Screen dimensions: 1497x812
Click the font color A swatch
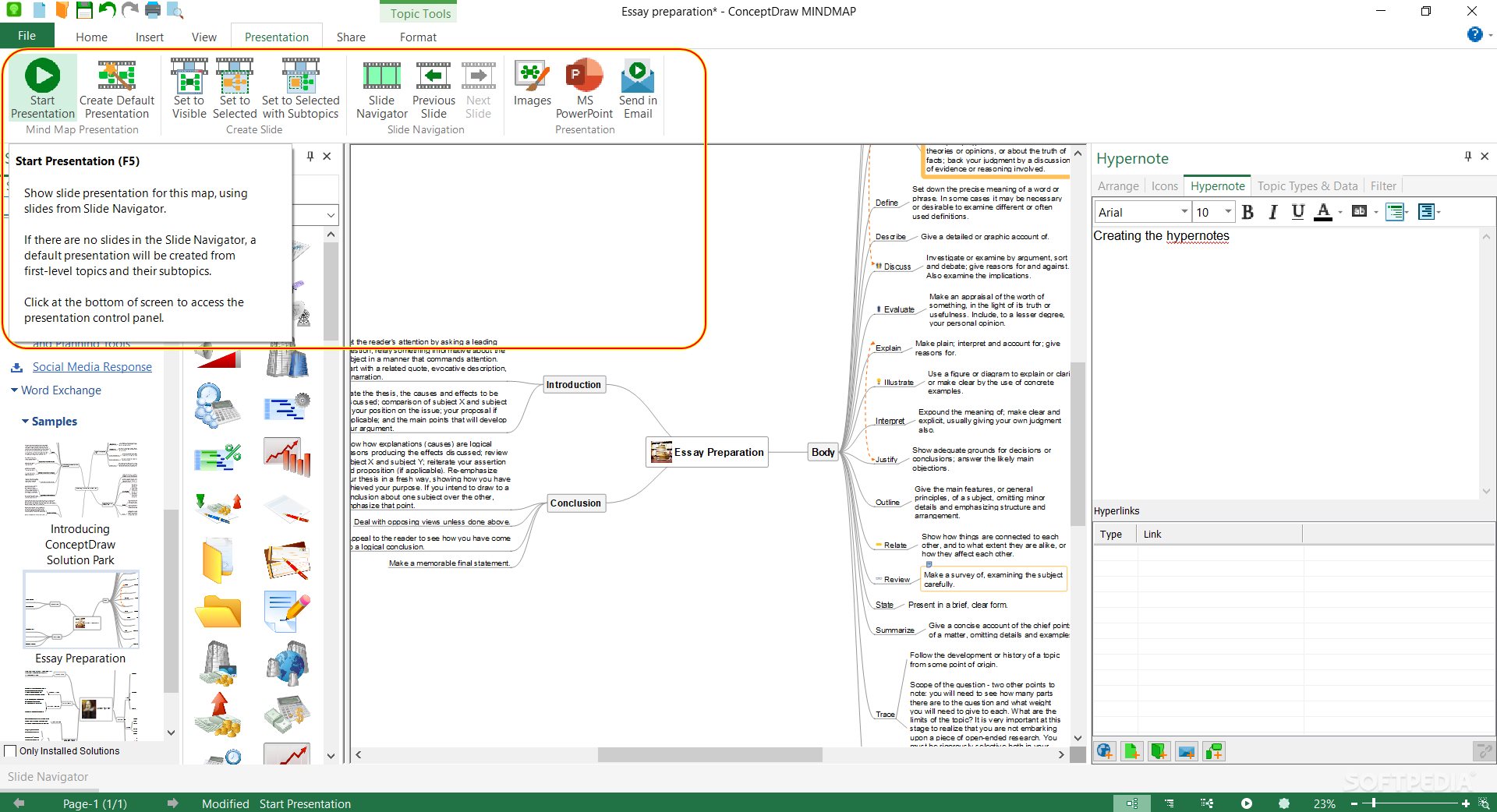click(x=1323, y=212)
